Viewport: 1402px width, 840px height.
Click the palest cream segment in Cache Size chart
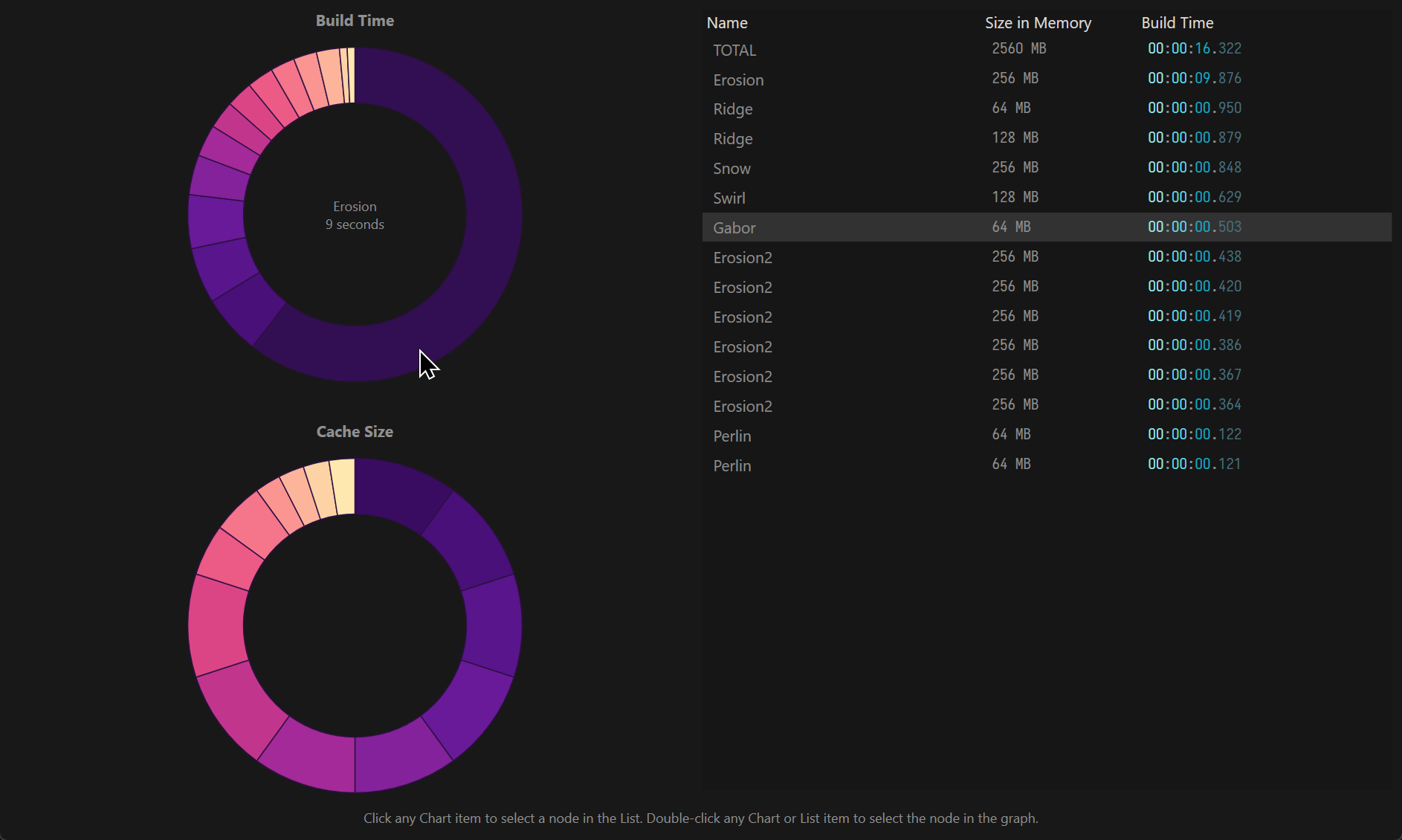point(343,486)
